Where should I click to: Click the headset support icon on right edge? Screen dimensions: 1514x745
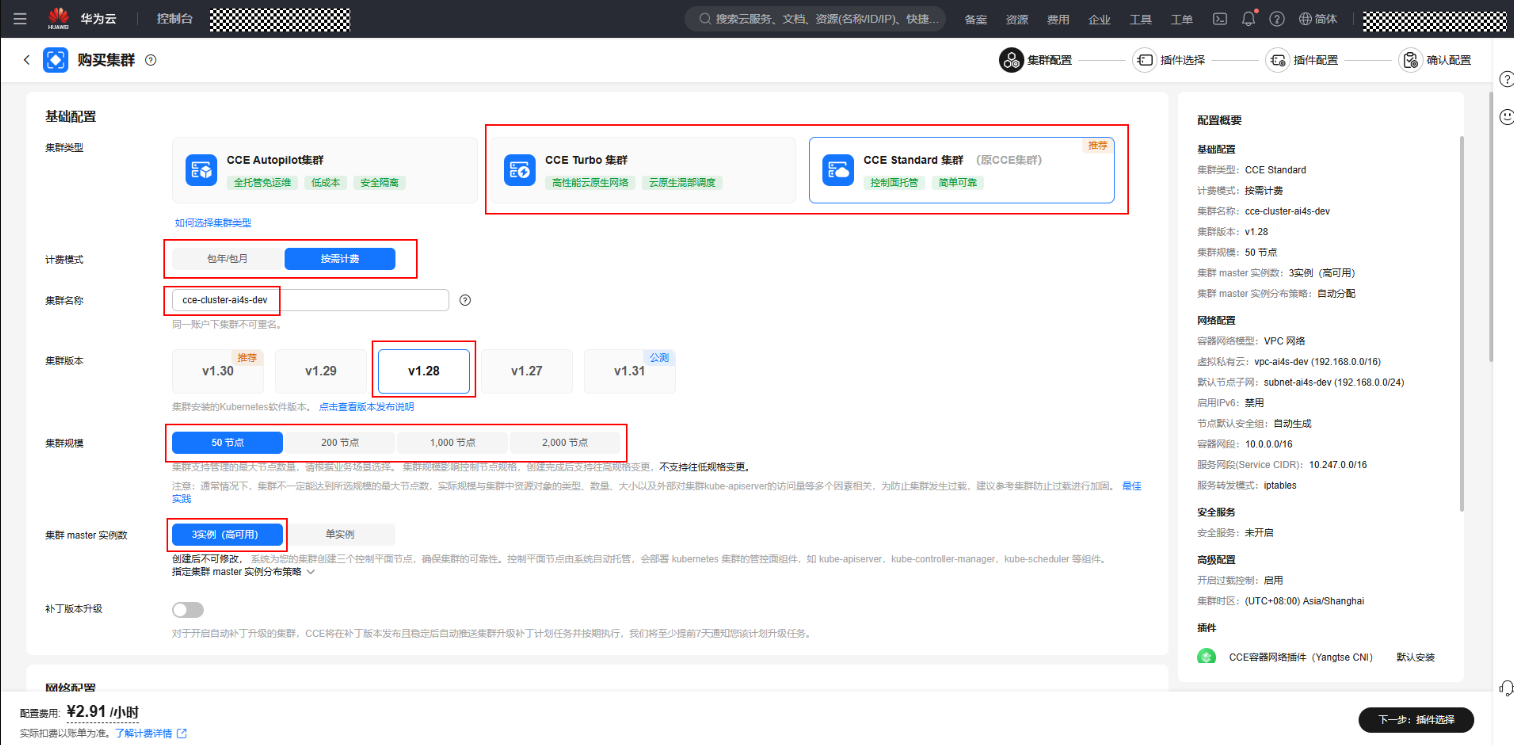coord(1506,687)
